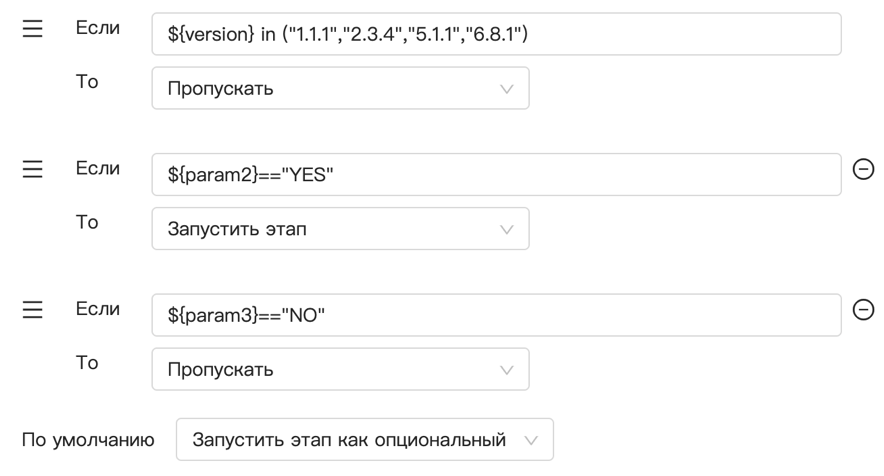Click the Если label of the param3 rule

coord(98,310)
